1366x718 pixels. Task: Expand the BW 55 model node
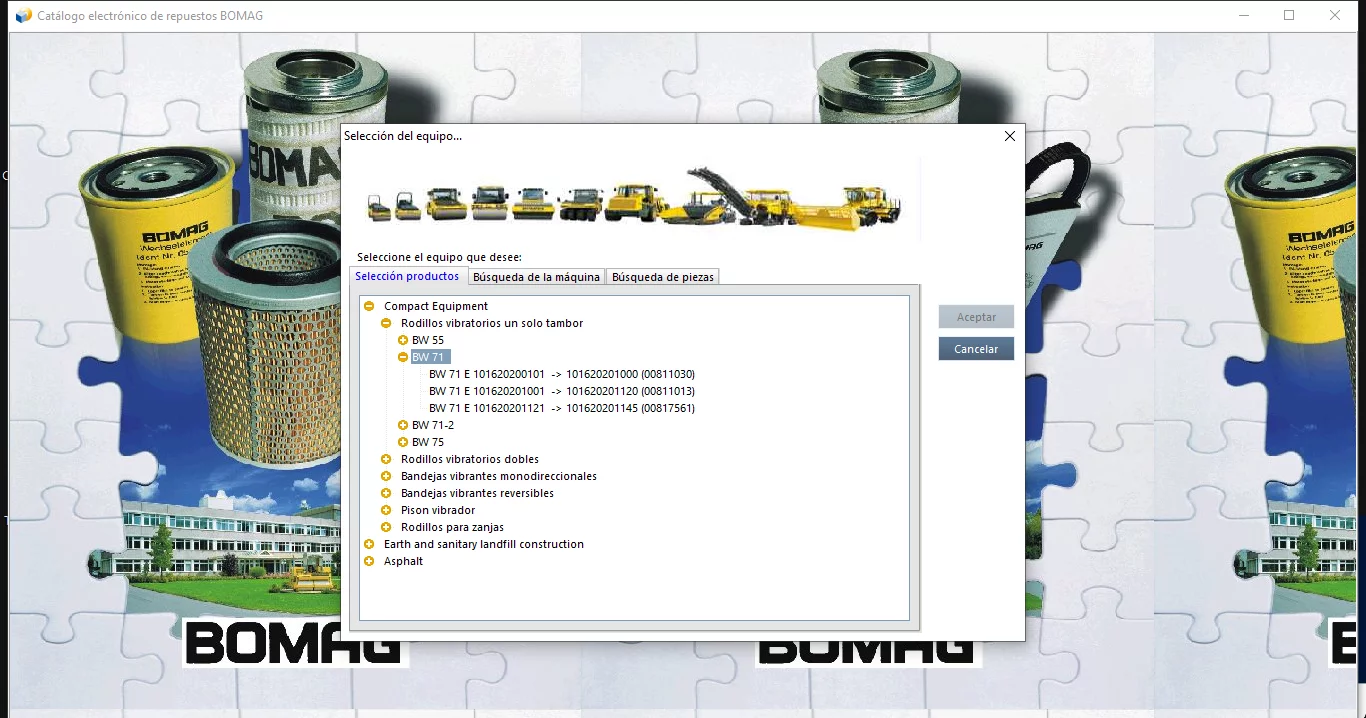404,340
